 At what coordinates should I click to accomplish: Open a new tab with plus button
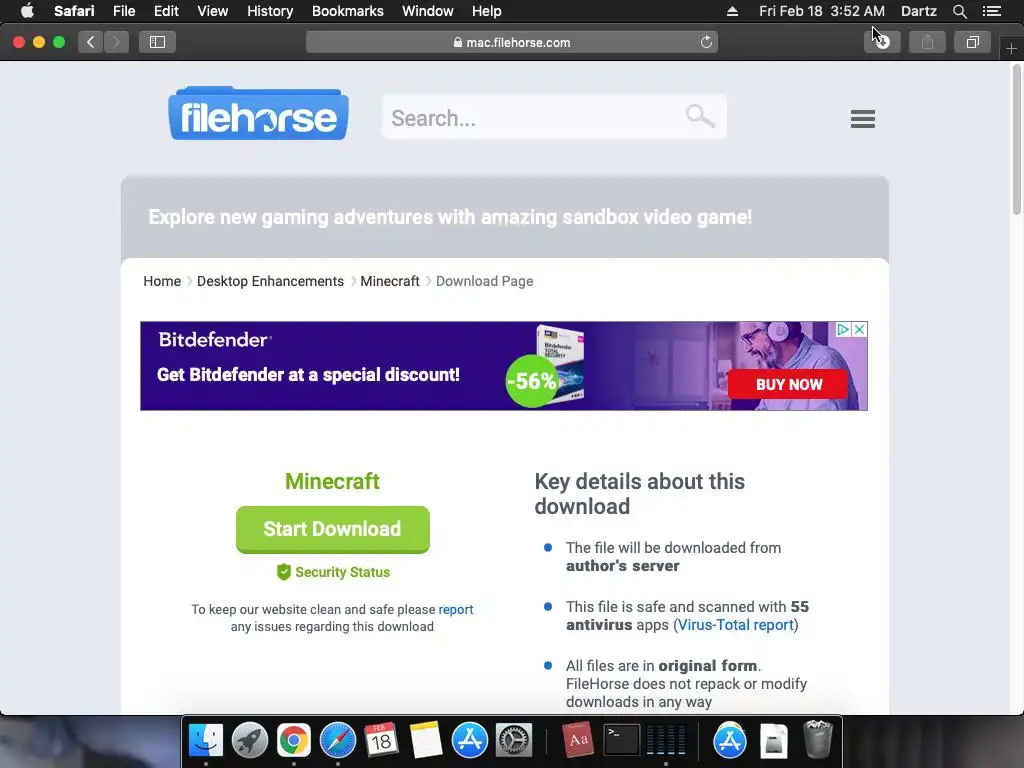[x=1011, y=49]
